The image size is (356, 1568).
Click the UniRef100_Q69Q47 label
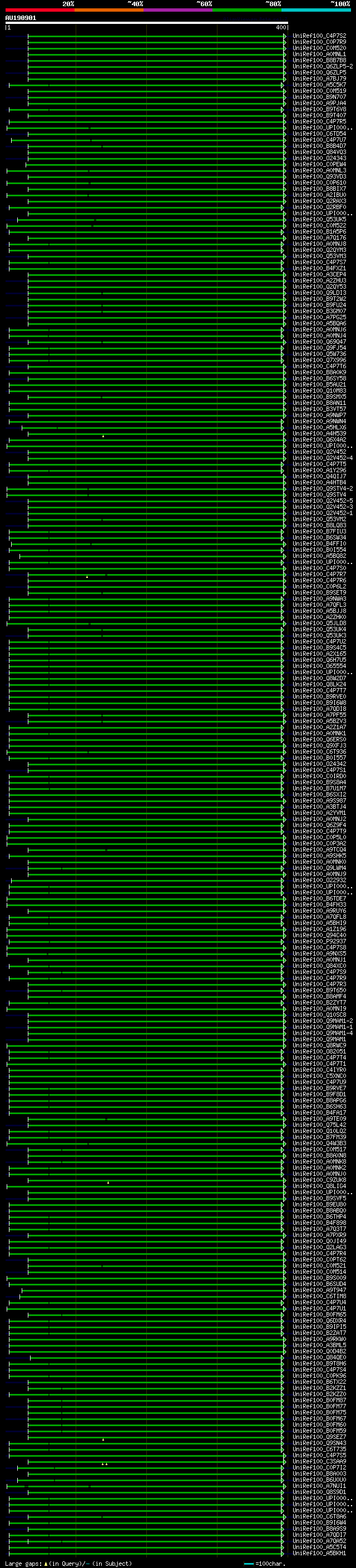click(319, 342)
